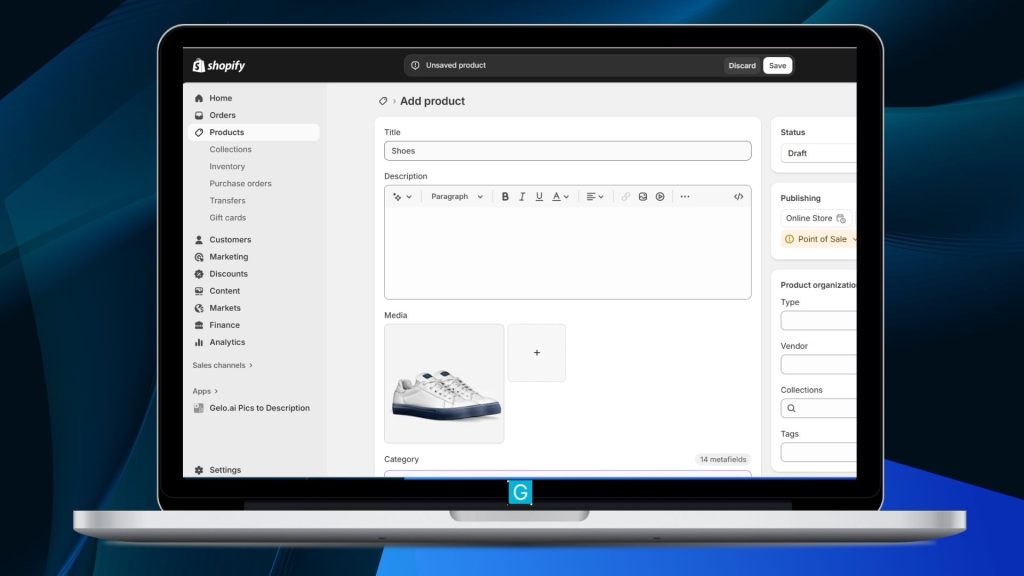
Task: Click the insert image icon in editor
Action: 643,197
